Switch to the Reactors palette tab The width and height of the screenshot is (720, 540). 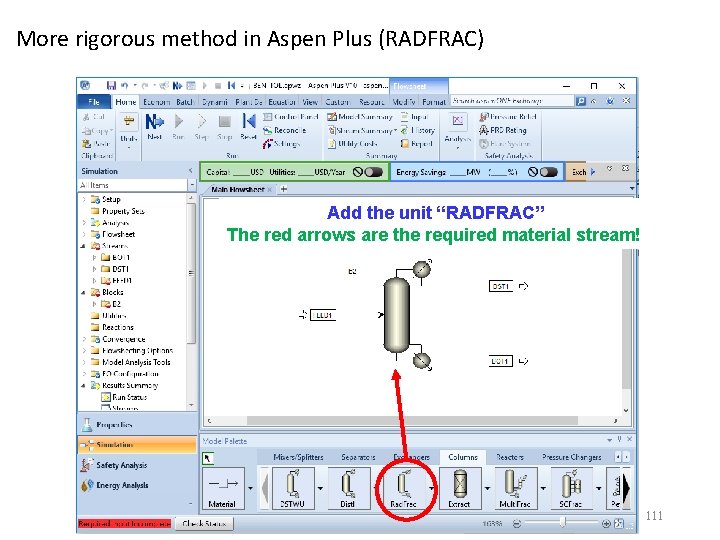click(510, 457)
